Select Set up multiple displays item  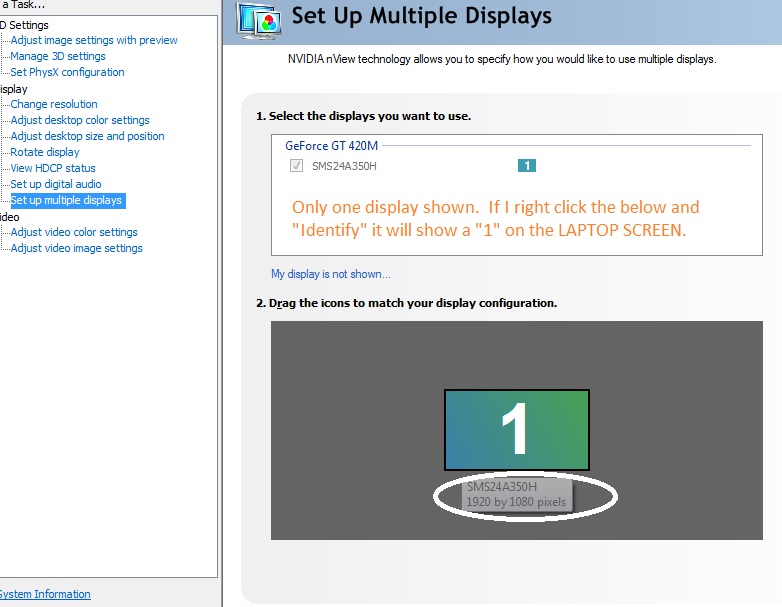coord(68,200)
